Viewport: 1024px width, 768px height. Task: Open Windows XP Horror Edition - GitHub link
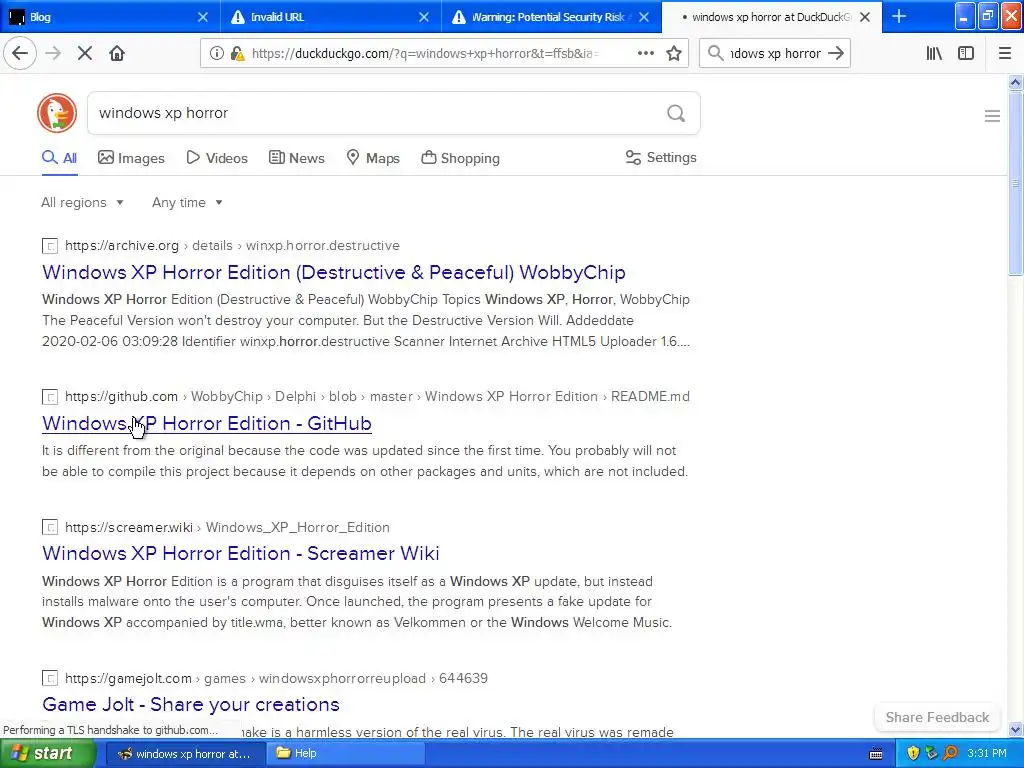pos(207,423)
